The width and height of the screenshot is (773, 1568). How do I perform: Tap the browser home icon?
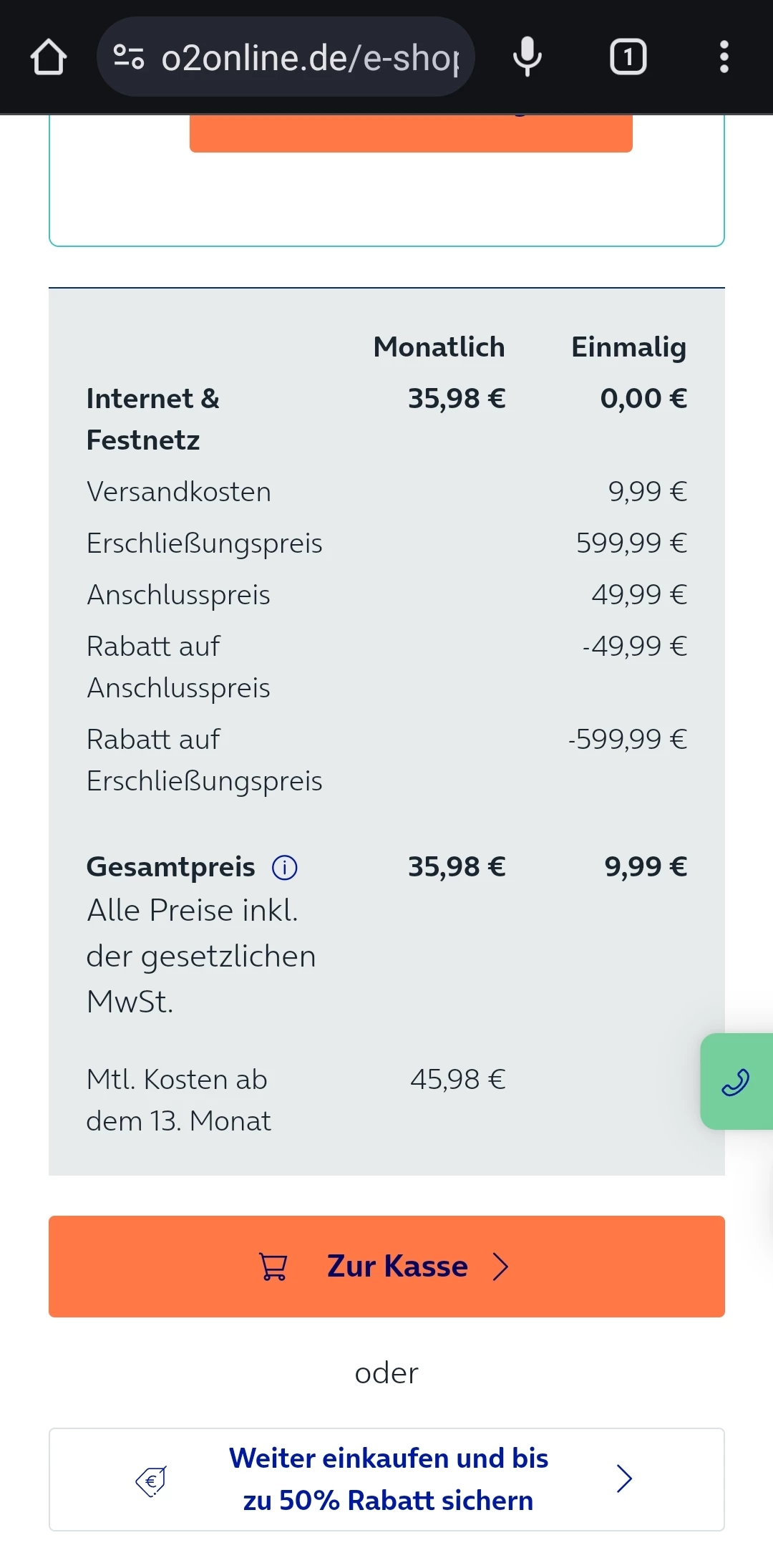(49, 57)
